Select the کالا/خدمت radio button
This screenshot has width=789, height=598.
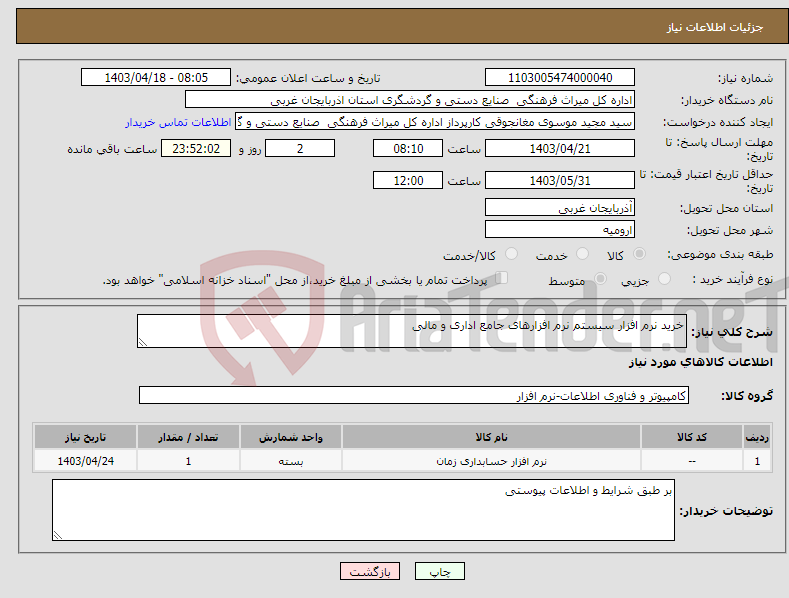511,254
